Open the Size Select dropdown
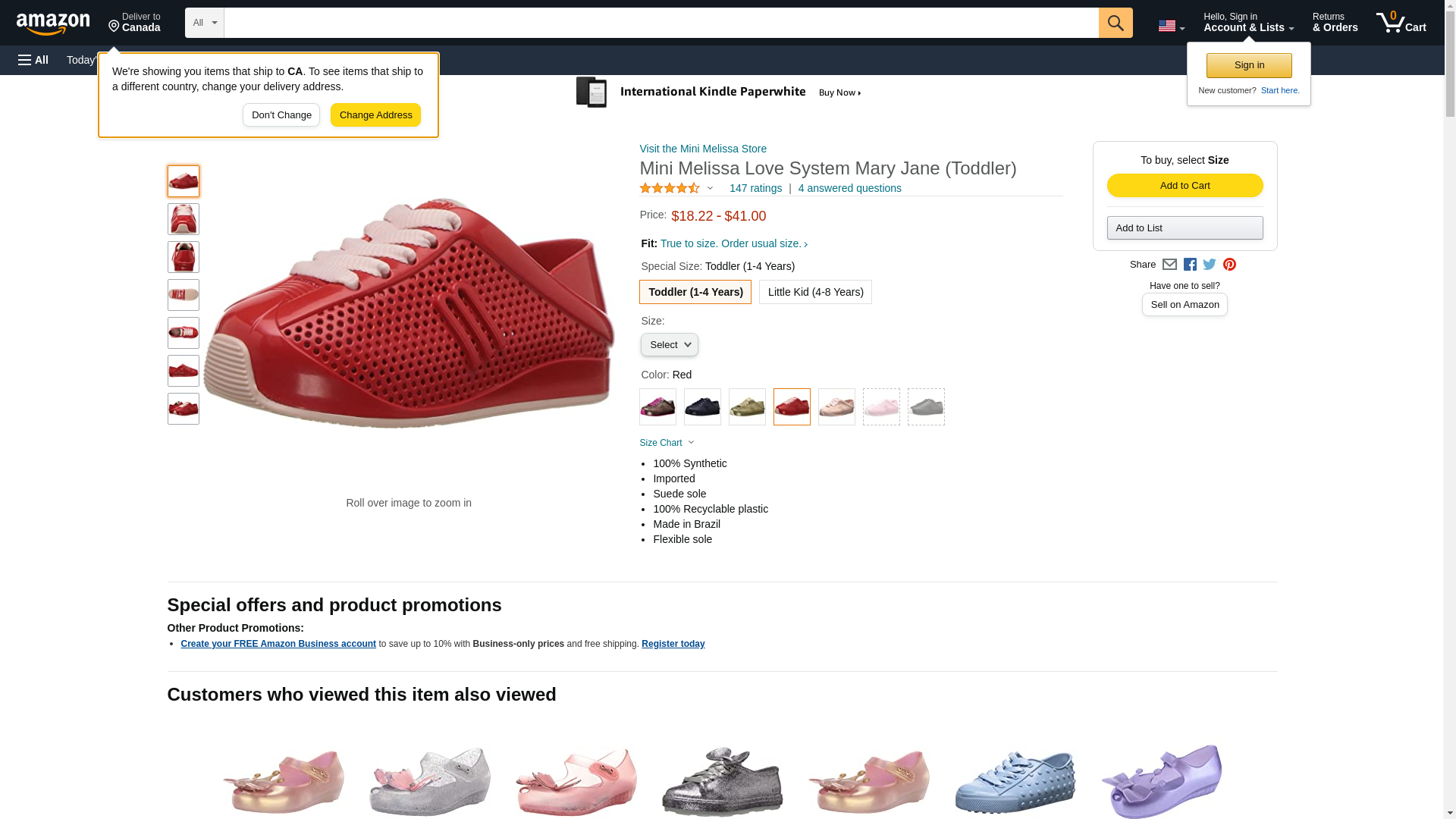 [x=669, y=345]
